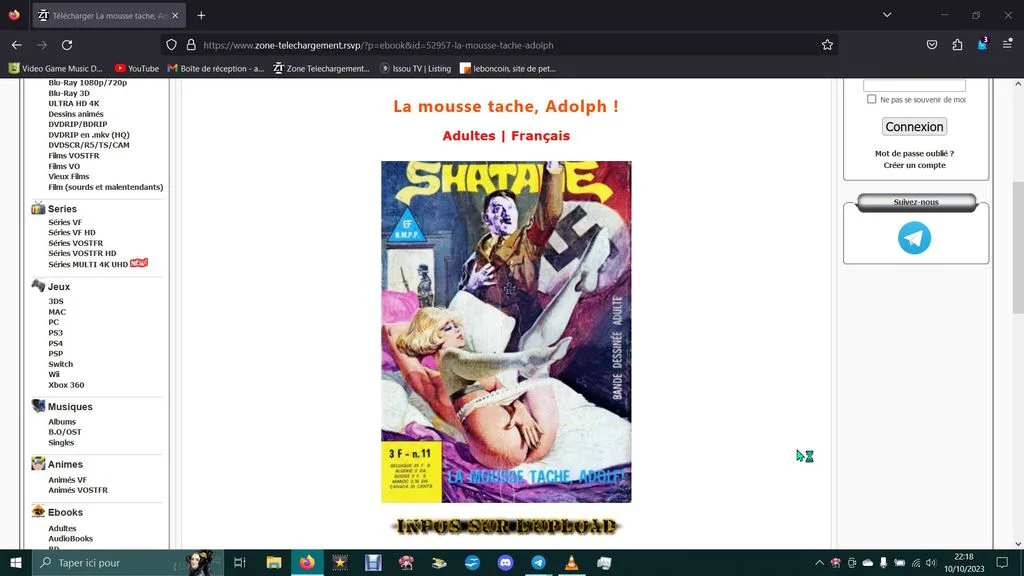Select the Xbox 360 games category
The image size is (1024, 576).
coord(66,385)
